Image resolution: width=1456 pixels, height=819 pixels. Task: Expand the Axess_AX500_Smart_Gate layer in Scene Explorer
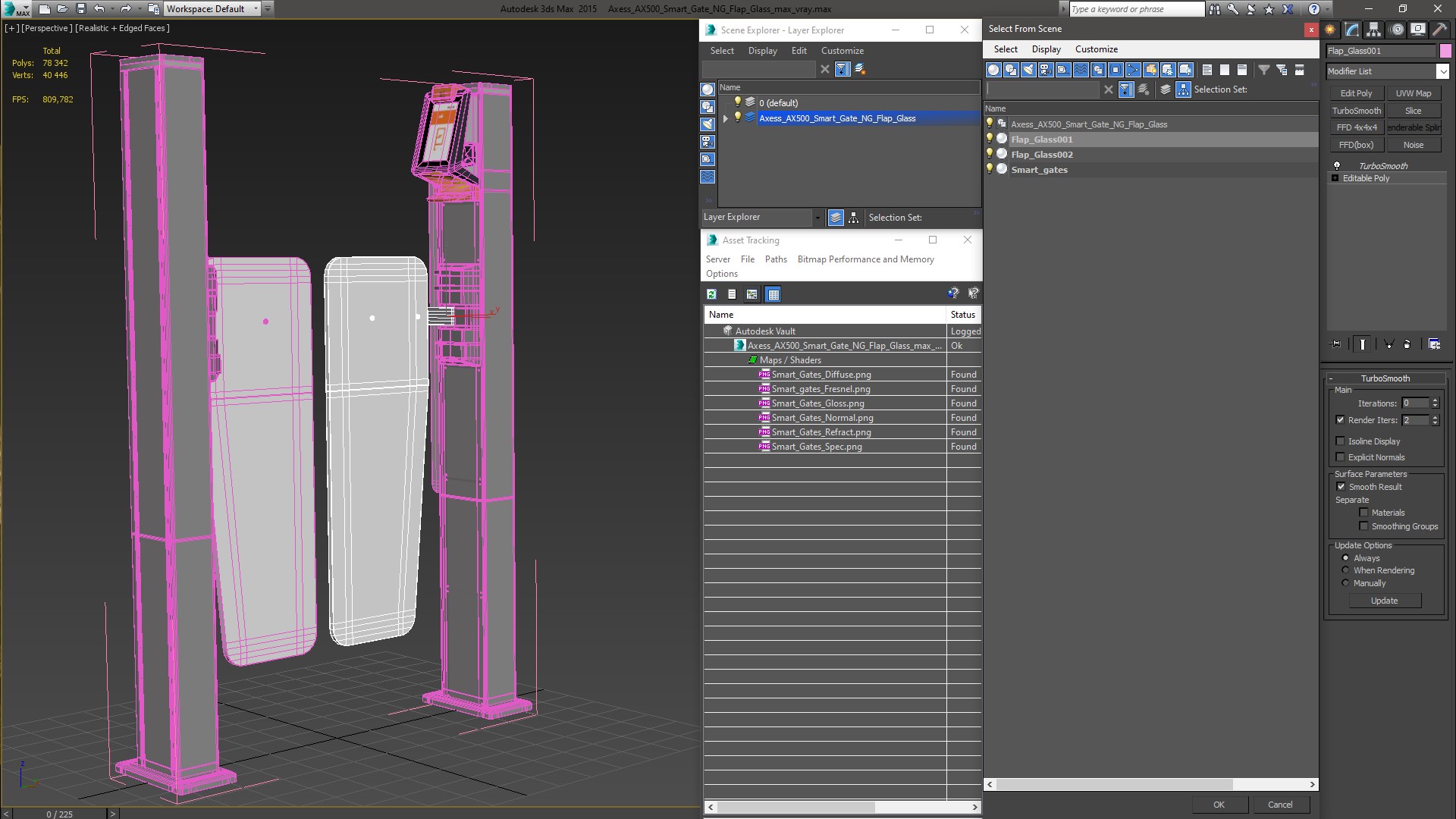pyautogui.click(x=726, y=118)
